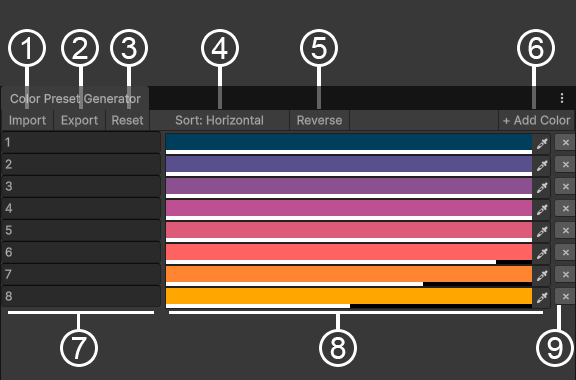Open the violet color swatch in row 3

tap(349, 188)
